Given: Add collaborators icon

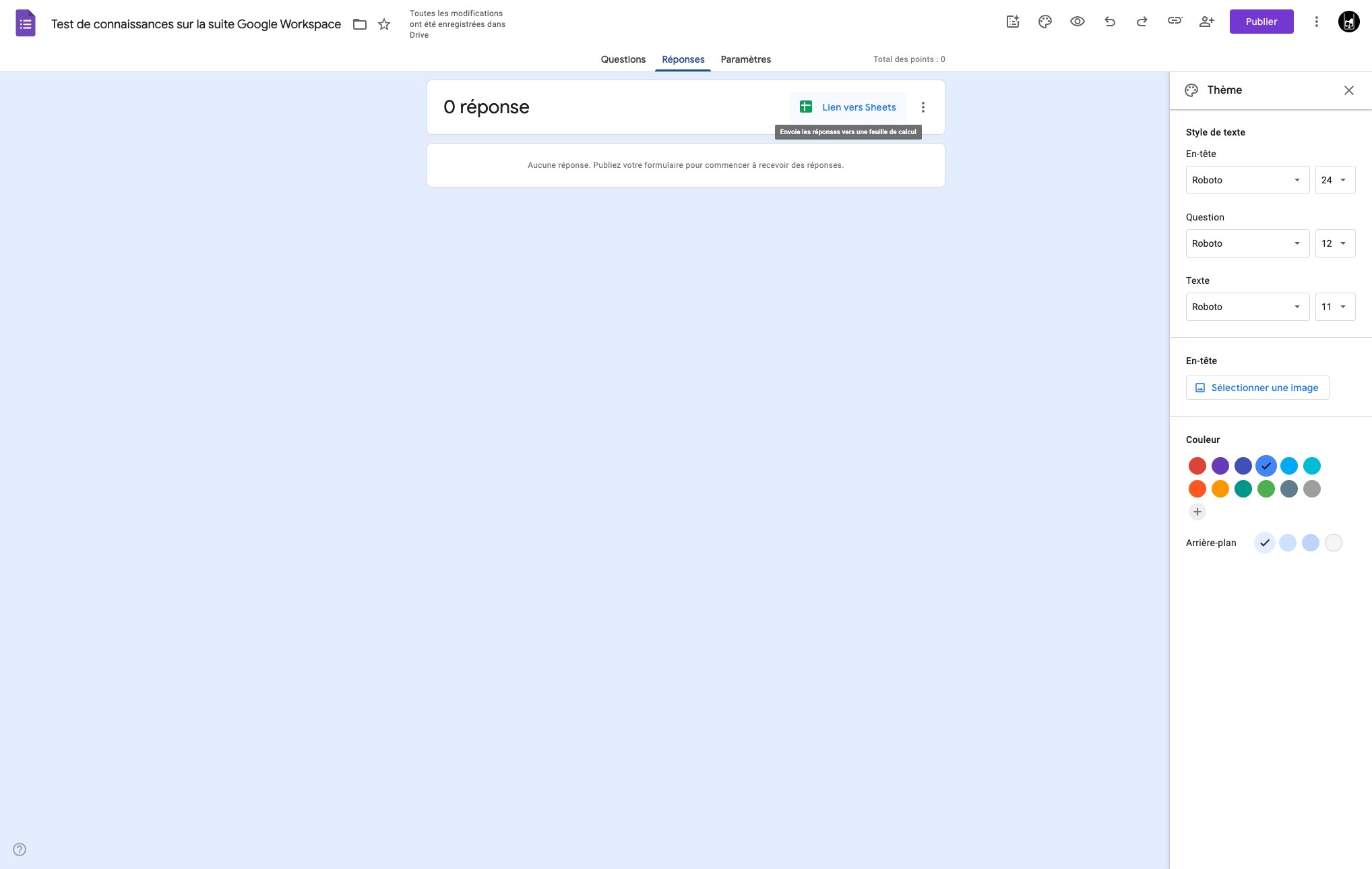Looking at the screenshot, I should pyautogui.click(x=1207, y=22).
